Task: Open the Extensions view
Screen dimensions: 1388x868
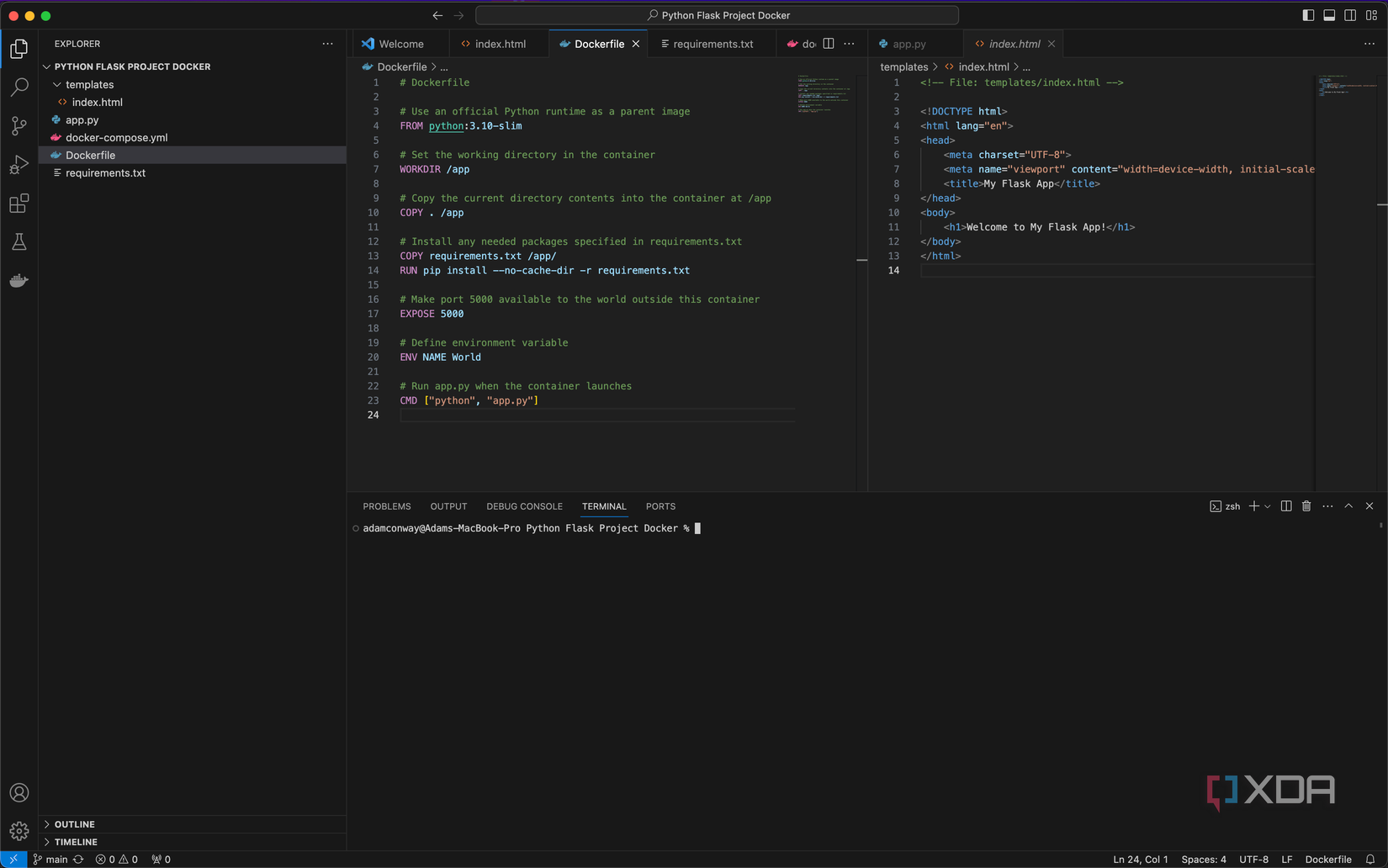Action: [19, 204]
